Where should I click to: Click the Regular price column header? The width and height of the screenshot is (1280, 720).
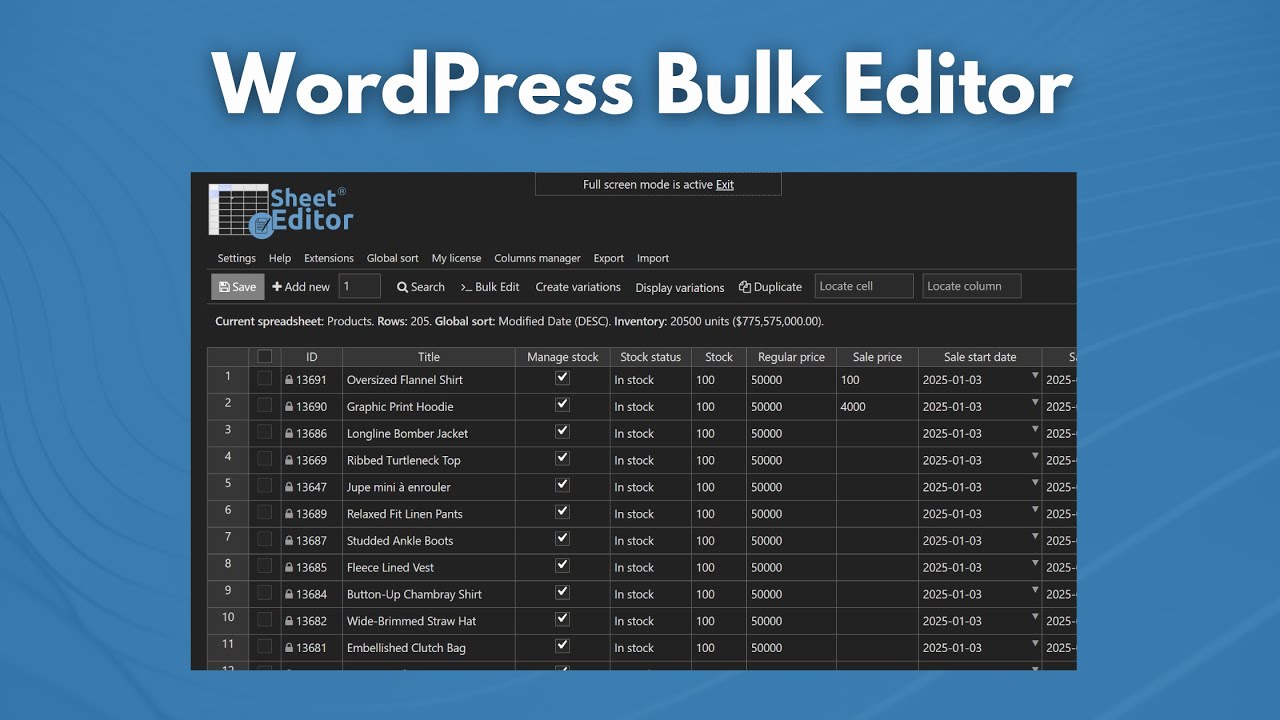(792, 357)
